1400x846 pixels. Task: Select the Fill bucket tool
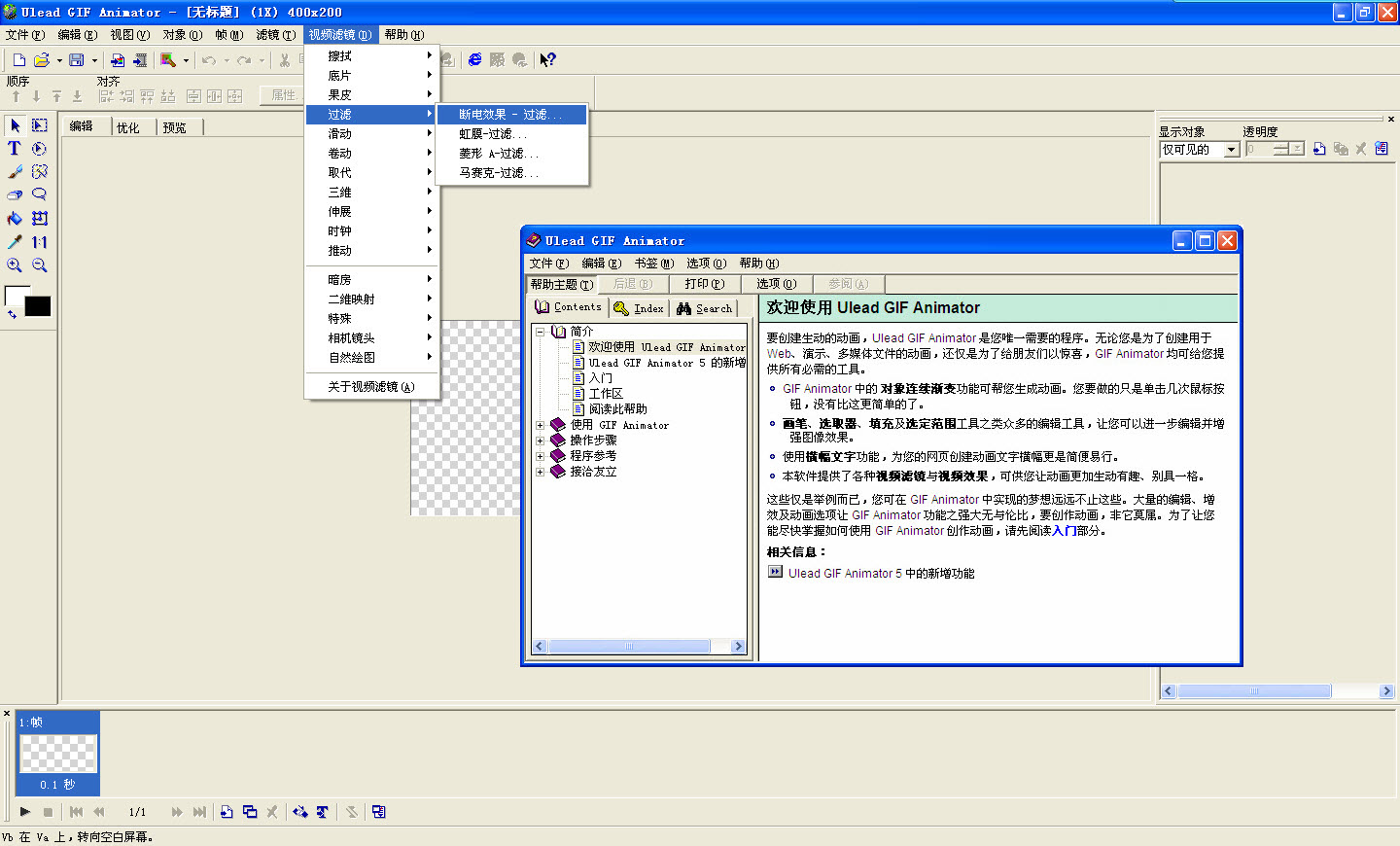coord(14,218)
